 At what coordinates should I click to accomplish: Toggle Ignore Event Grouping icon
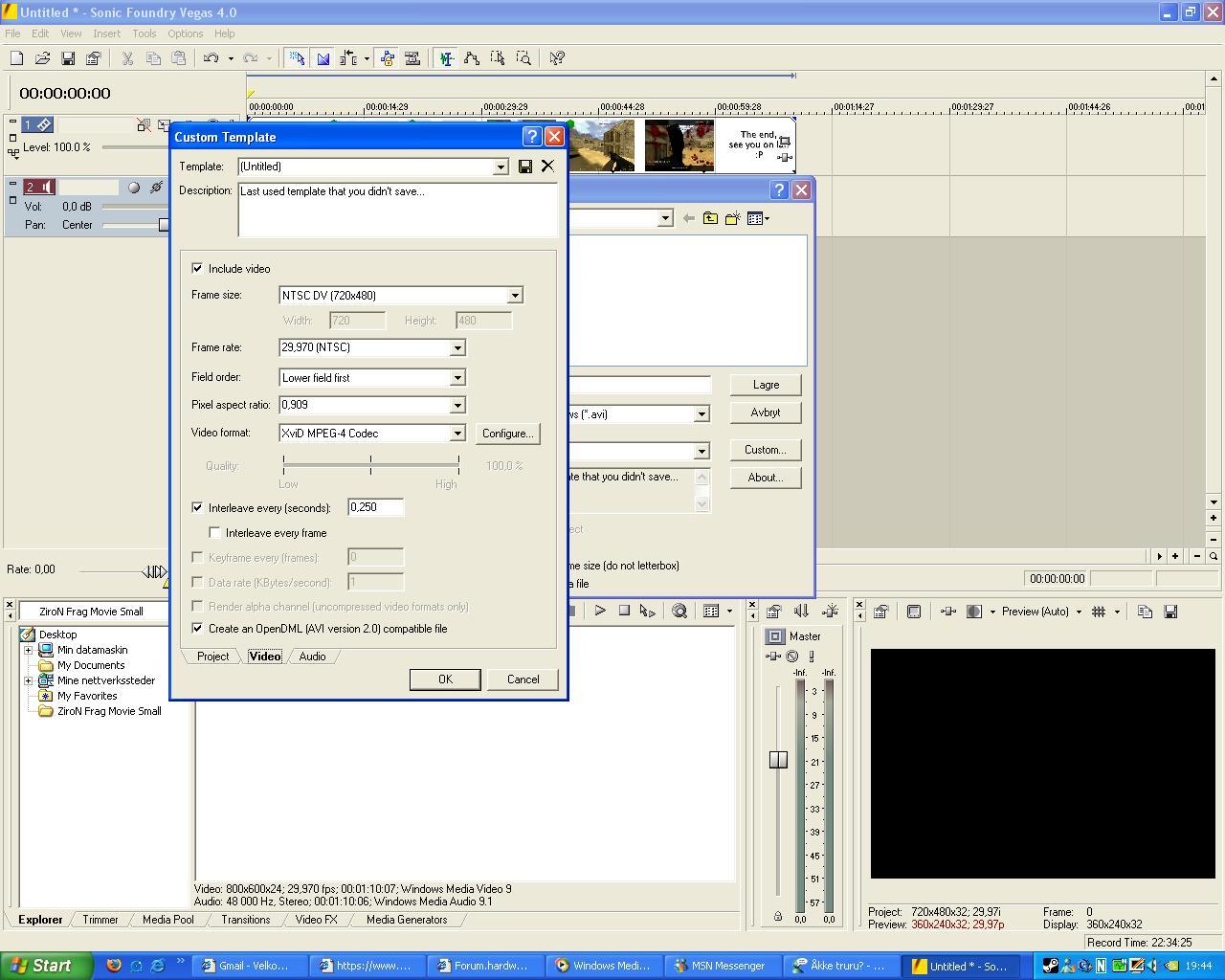[412, 58]
